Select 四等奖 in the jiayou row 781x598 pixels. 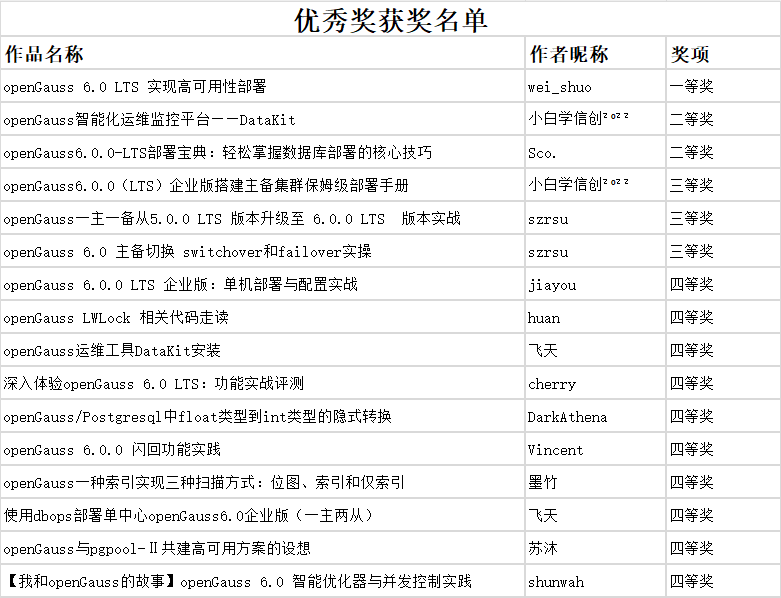click(691, 285)
